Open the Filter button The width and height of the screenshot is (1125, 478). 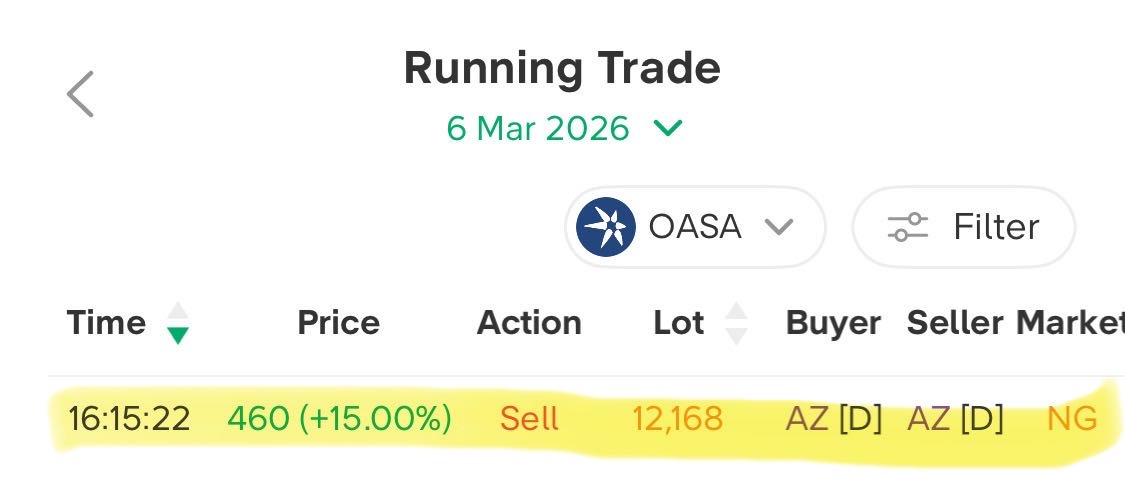coord(963,227)
